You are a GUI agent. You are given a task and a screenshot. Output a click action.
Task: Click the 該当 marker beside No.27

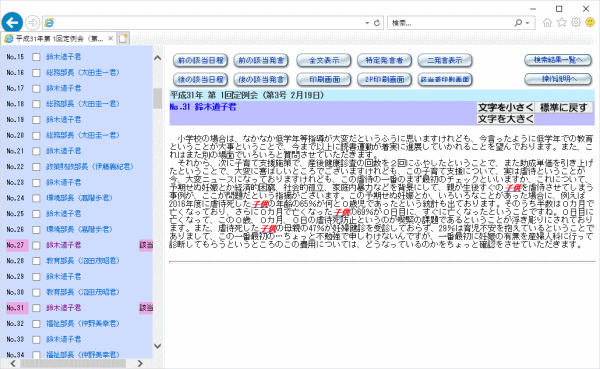[146, 245]
